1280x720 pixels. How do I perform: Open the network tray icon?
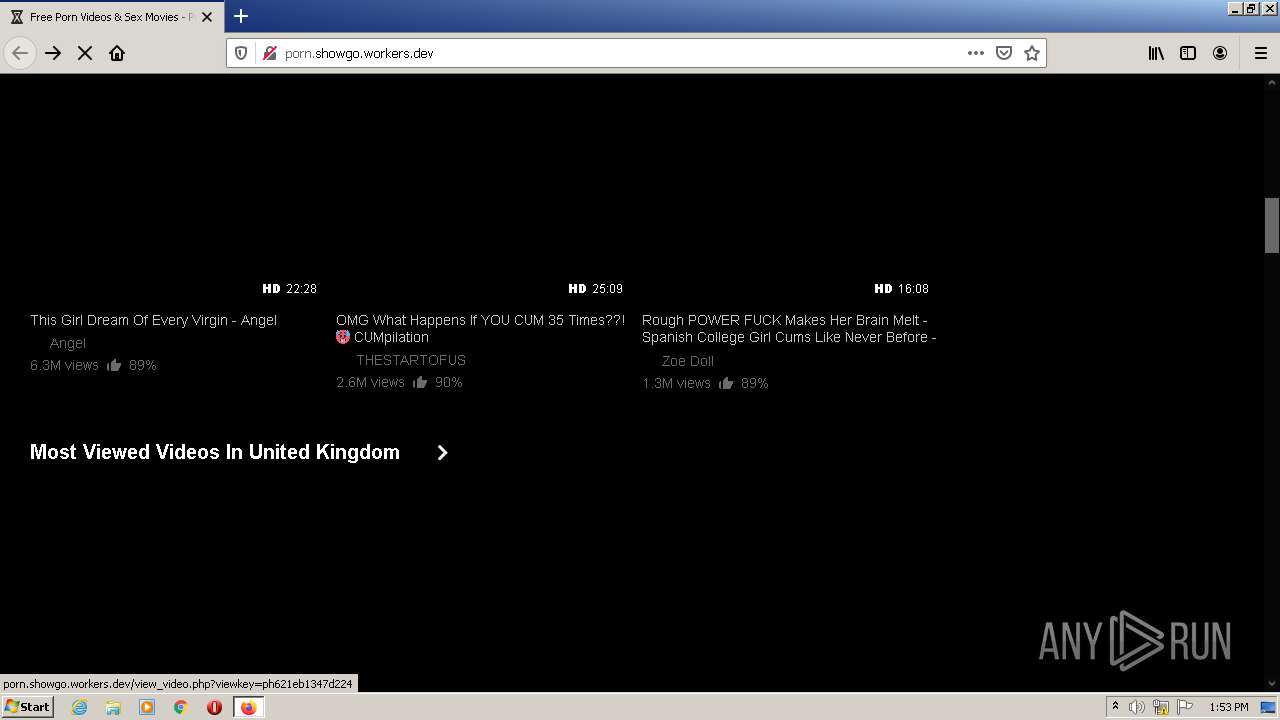1161,707
